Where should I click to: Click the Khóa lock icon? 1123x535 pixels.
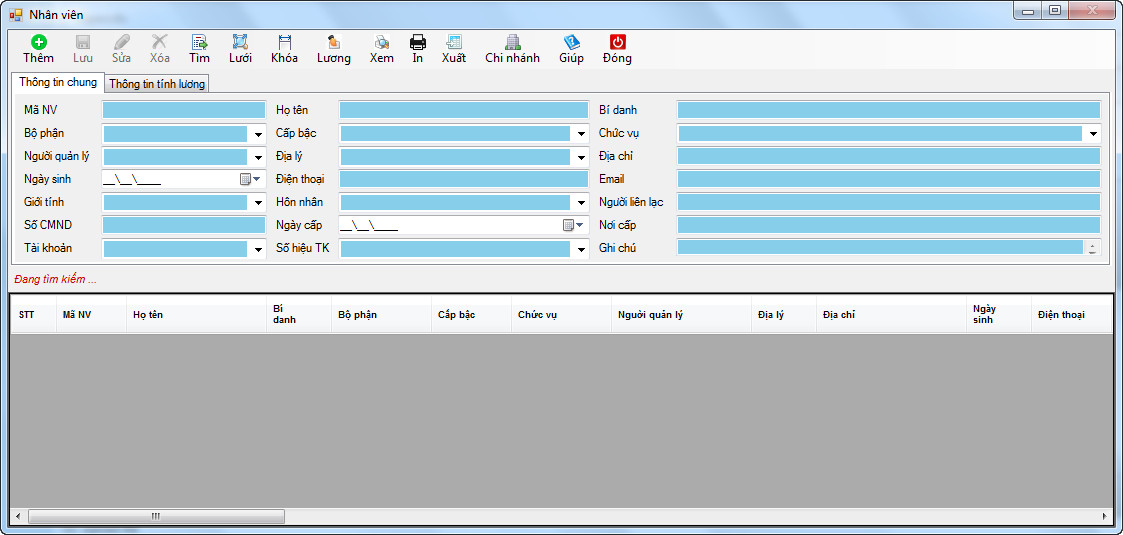coord(284,42)
